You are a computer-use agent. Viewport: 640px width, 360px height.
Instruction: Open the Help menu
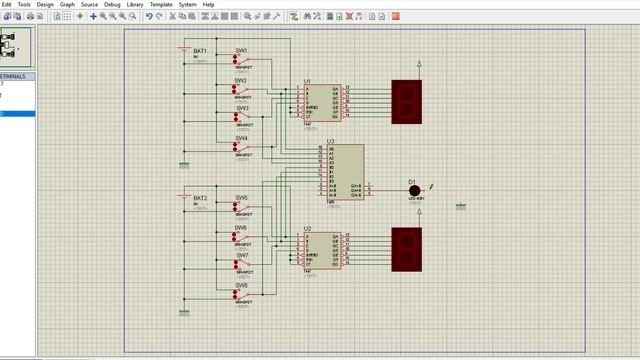click(208, 4)
